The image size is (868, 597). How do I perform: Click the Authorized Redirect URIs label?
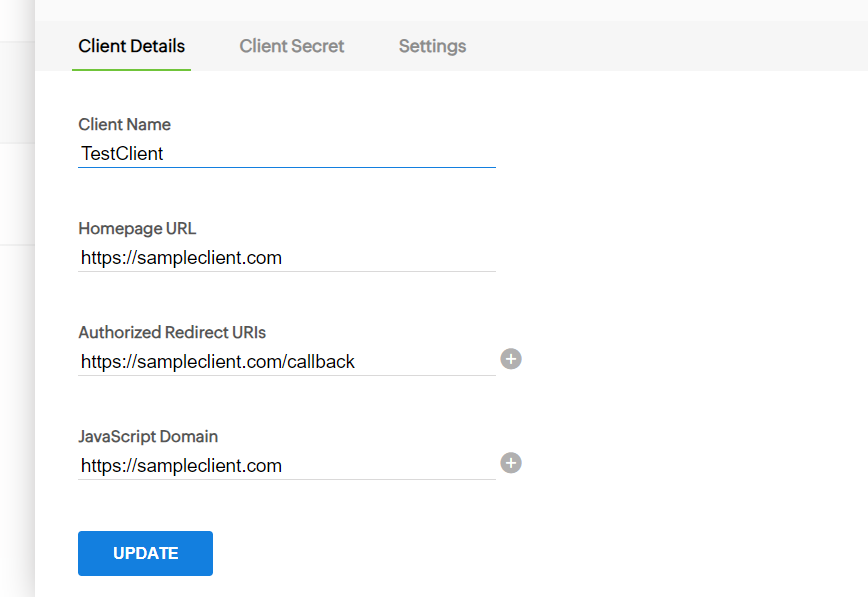pos(172,332)
